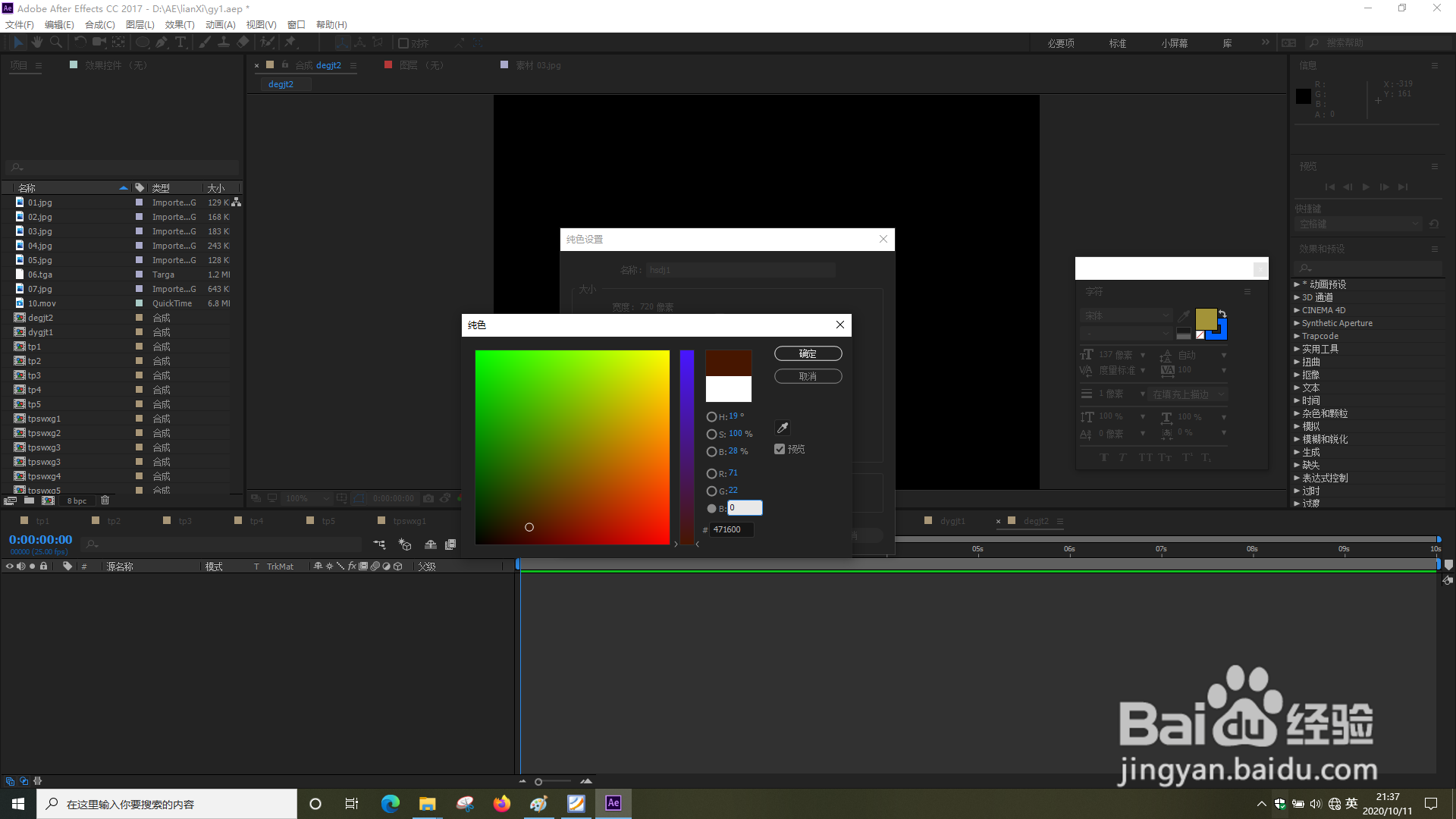Click the 取消 cancel button
Viewport: 1456px width, 819px height.
(x=808, y=376)
